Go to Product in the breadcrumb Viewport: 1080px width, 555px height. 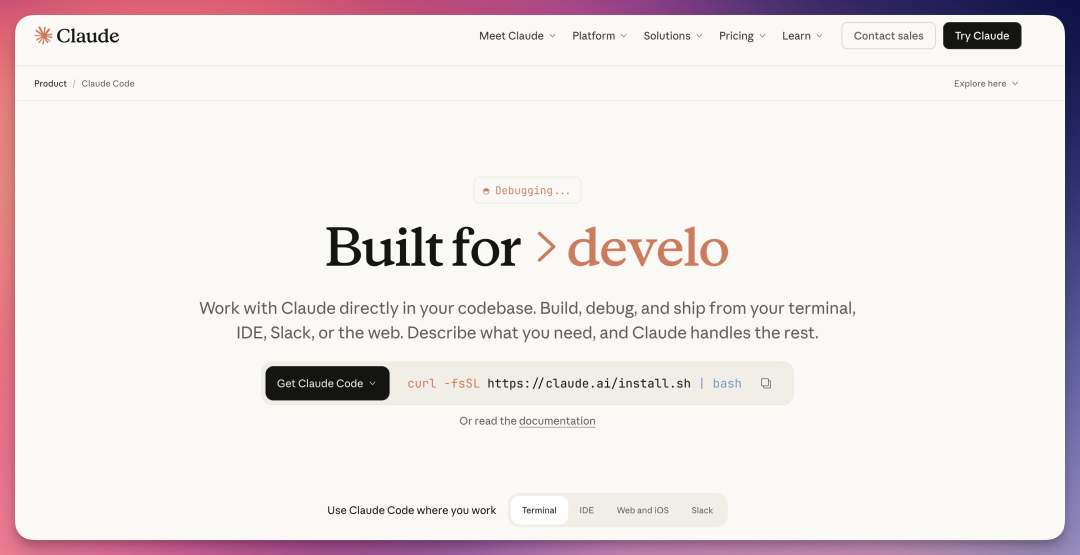pos(50,84)
